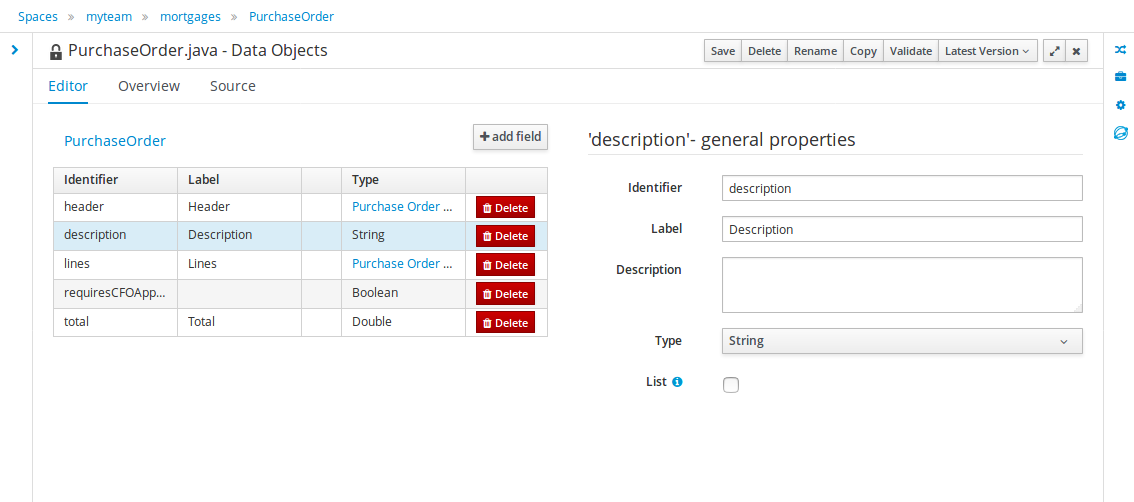Switch to the Source tab
The width and height of the screenshot is (1134, 502).
pos(232,86)
